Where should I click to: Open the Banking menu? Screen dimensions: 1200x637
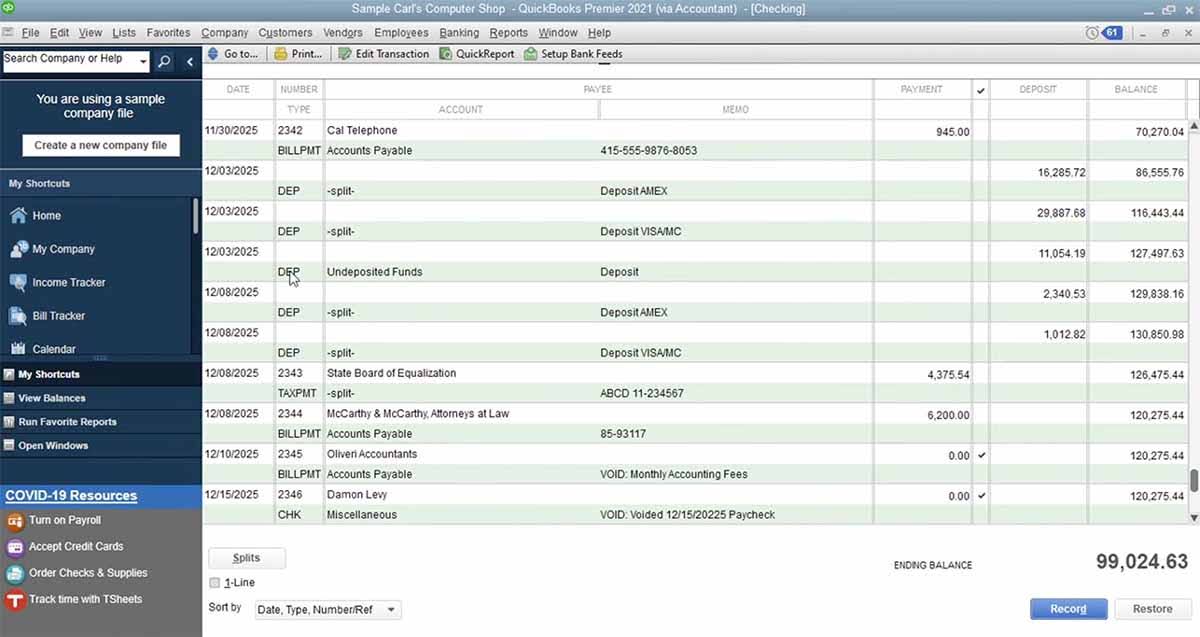click(459, 32)
